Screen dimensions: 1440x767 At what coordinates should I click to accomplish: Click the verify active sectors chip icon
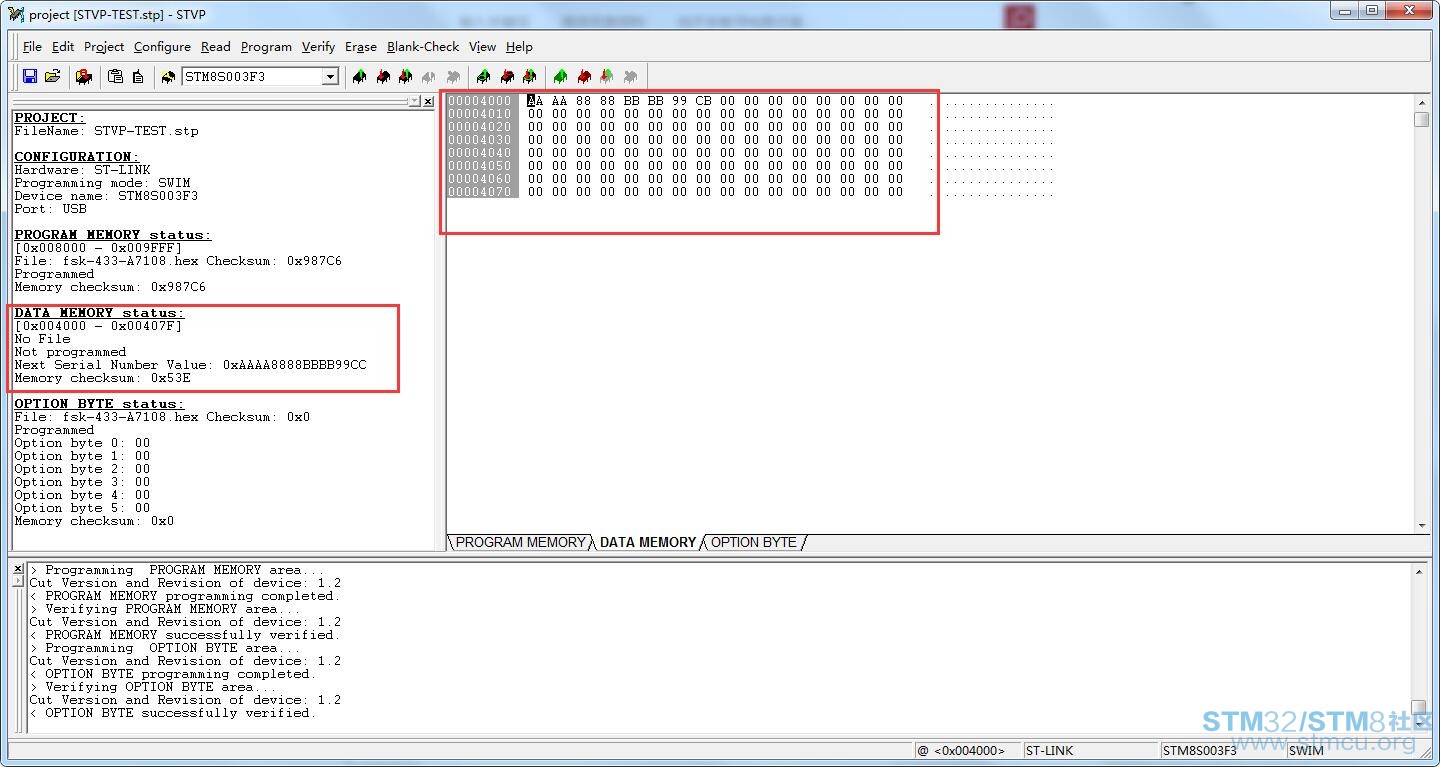pyautogui.click(x=530, y=76)
